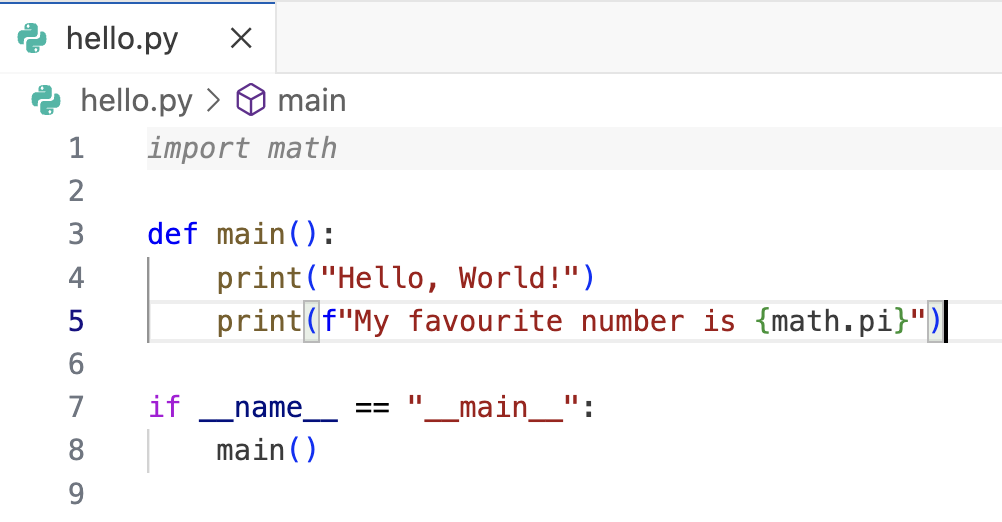The width and height of the screenshot is (1002, 522).
Task: Click the Python icon in hello.py tab
Action: click(x=32, y=38)
